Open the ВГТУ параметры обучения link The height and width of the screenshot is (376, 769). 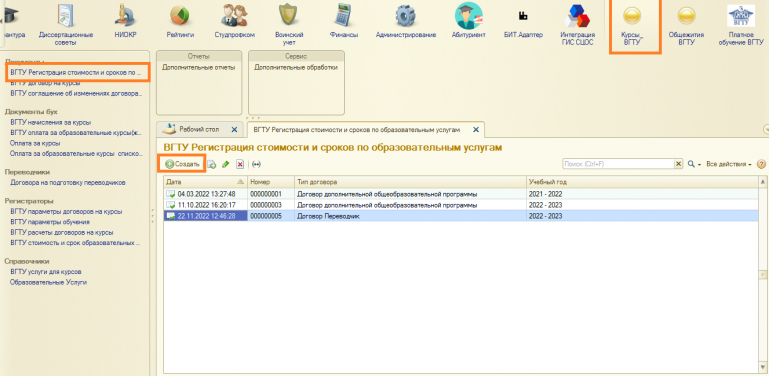point(50,222)
